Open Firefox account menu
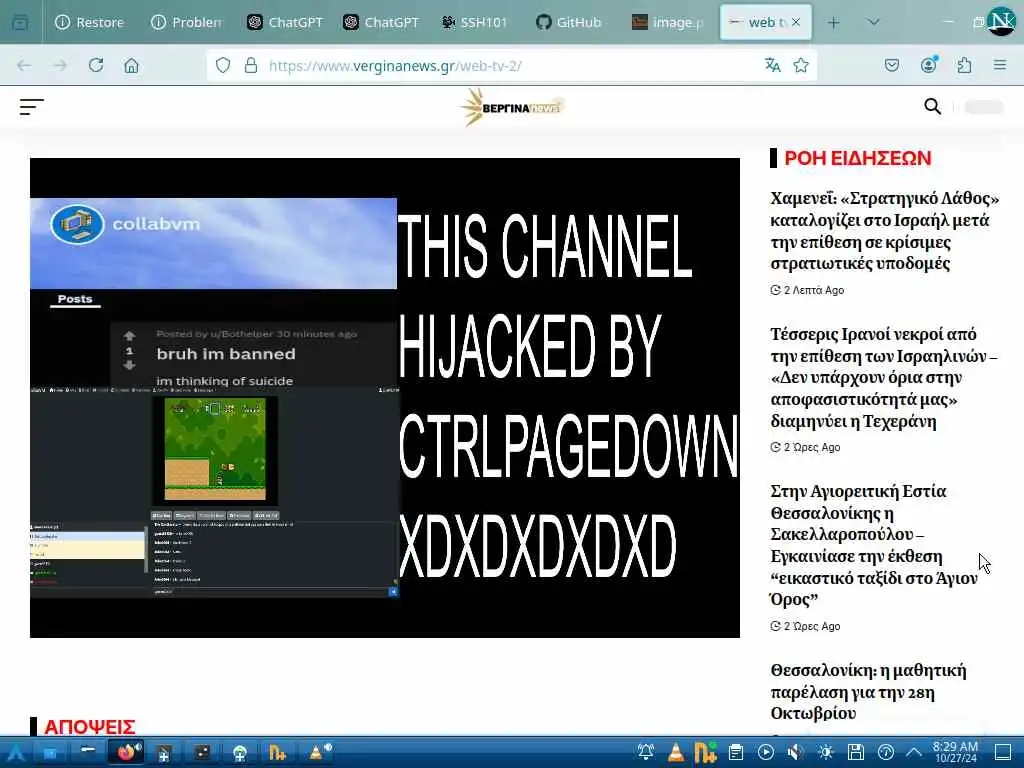Screen dimensions: 1024x768 929,65
